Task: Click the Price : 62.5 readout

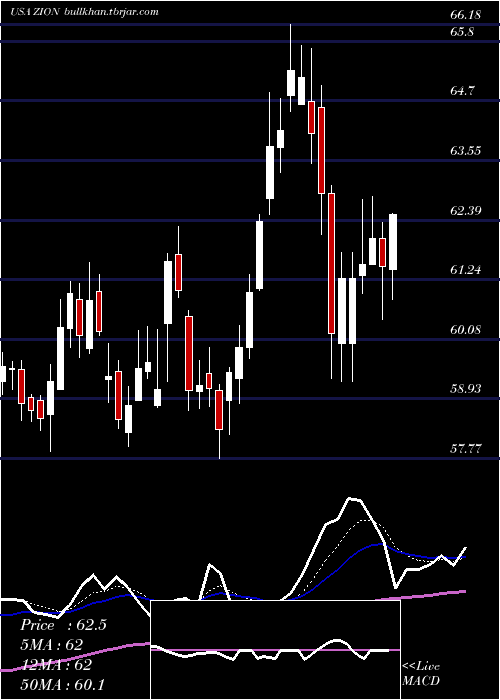Action: click(x=63, y=625)
